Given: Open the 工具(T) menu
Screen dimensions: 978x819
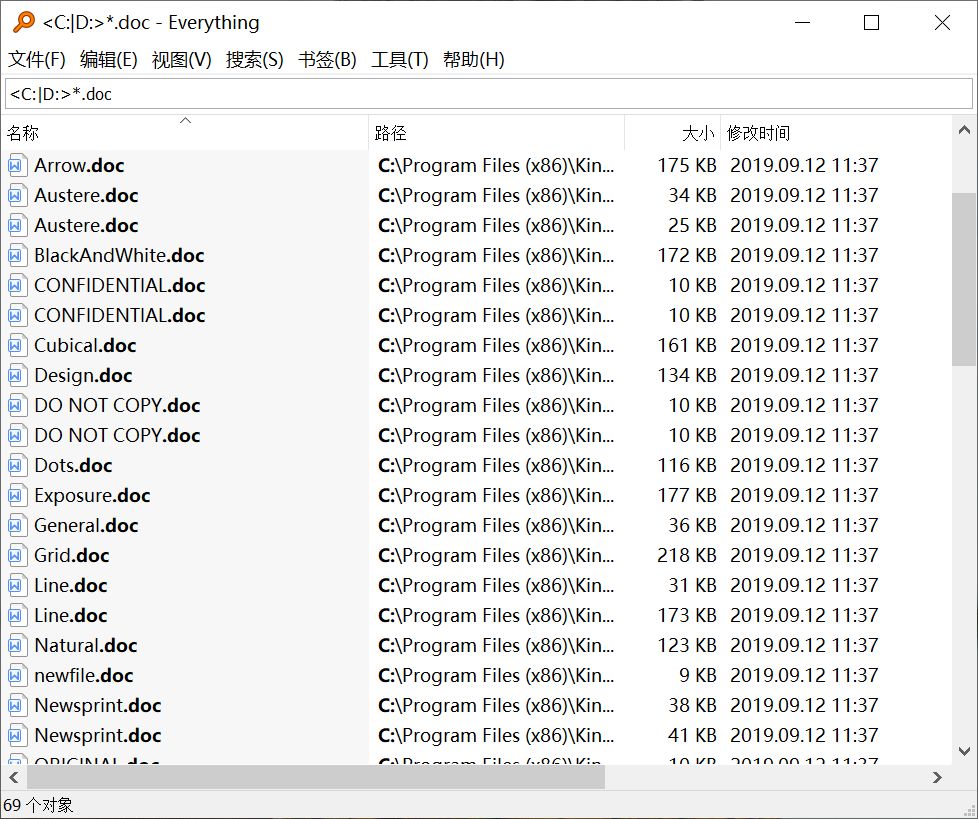Looking at the screenshot, I should 400,60.
